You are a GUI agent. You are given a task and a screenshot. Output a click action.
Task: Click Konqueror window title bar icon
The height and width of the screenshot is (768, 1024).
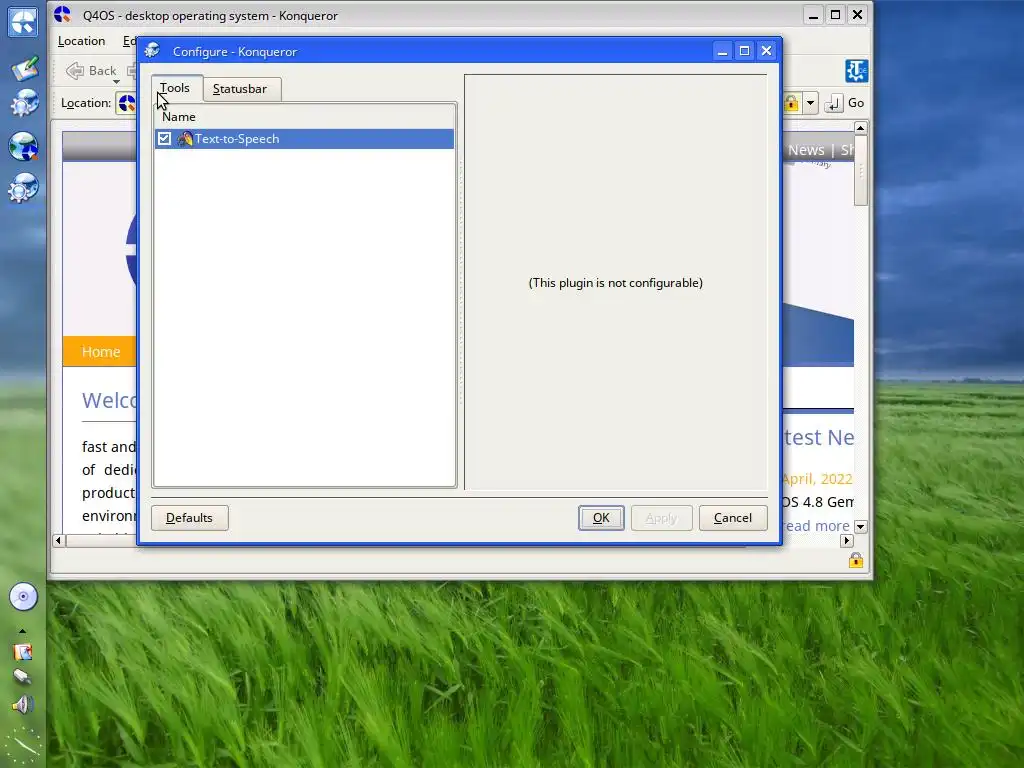63,14
